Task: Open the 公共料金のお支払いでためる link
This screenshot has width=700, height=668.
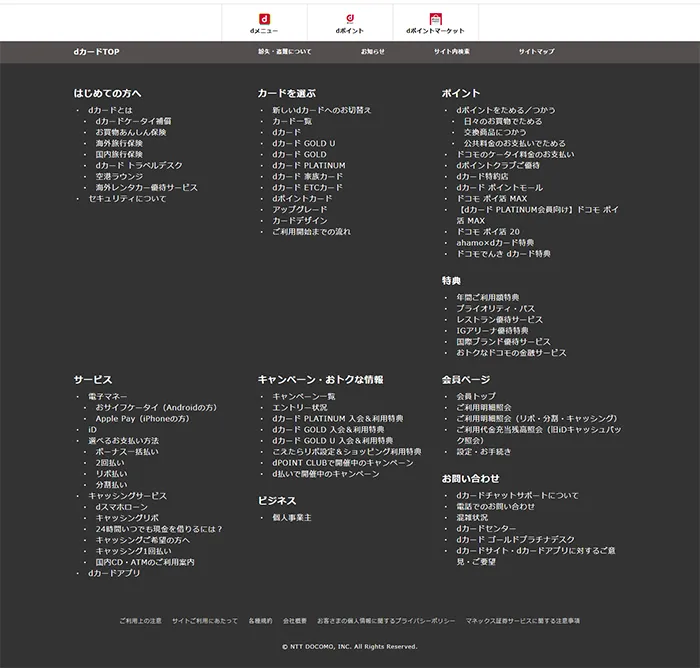Action: (x=514, y=143)
